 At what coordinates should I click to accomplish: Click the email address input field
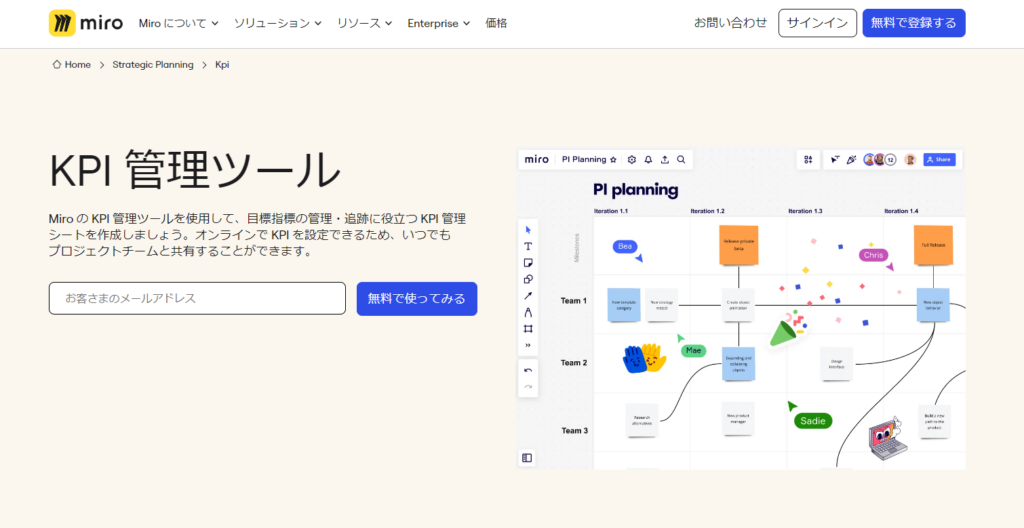[197, 298]
